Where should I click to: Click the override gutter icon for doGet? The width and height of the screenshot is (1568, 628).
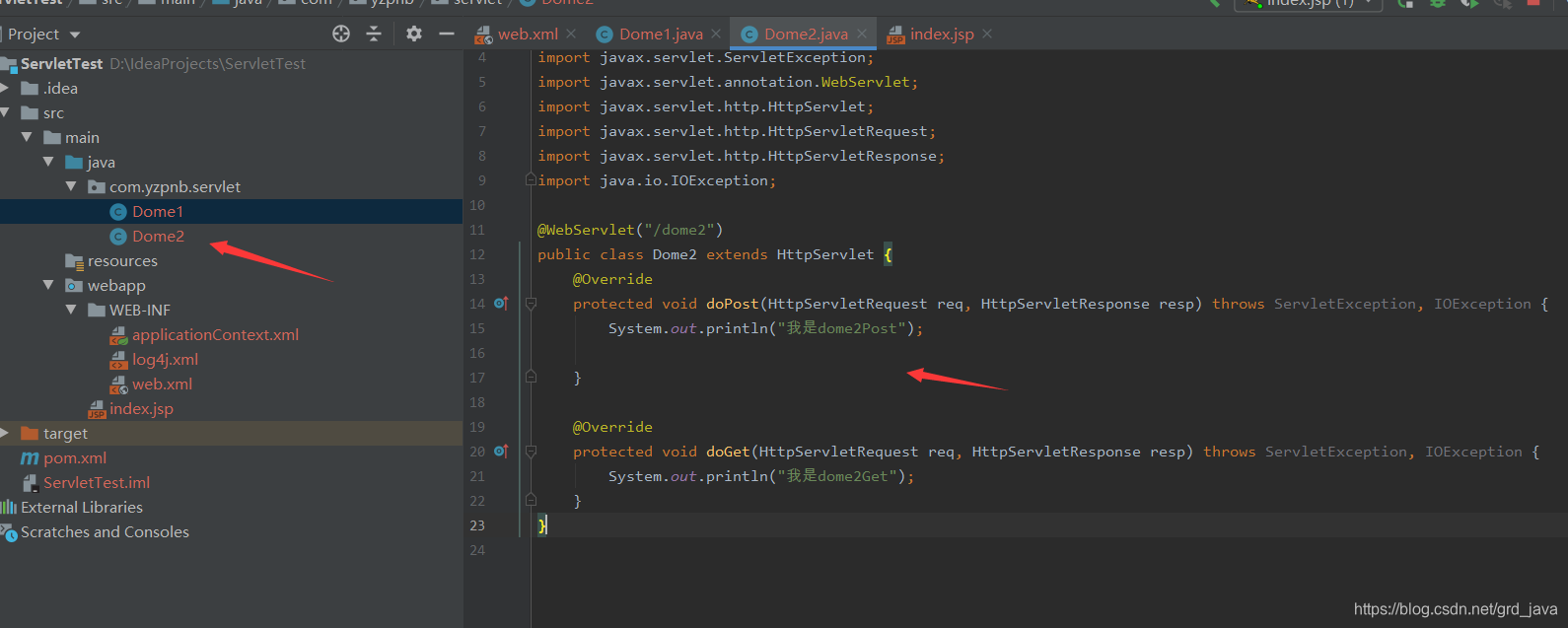tap(501, 451)
